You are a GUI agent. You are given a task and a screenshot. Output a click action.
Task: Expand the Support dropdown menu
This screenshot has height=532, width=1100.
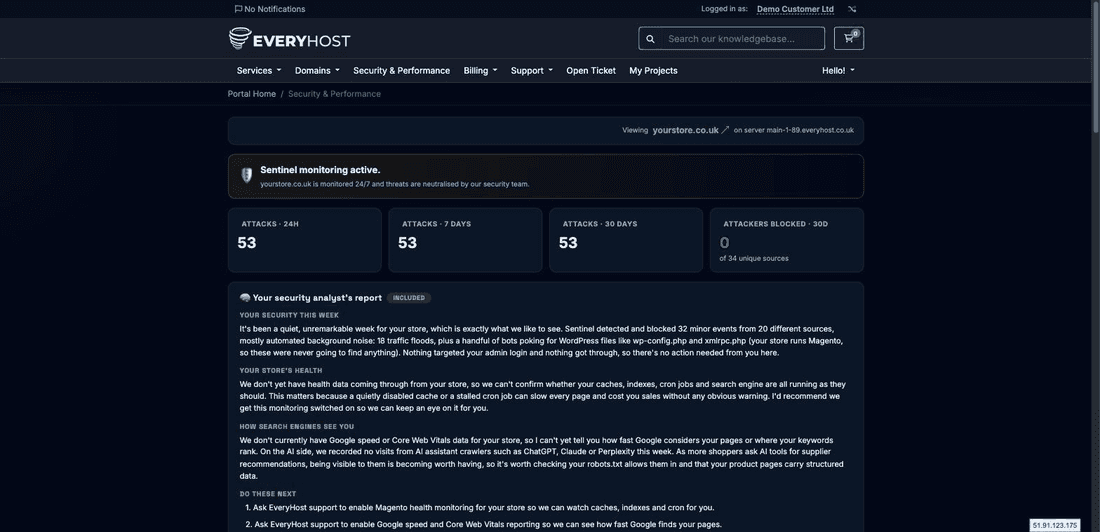coord(532,70)
